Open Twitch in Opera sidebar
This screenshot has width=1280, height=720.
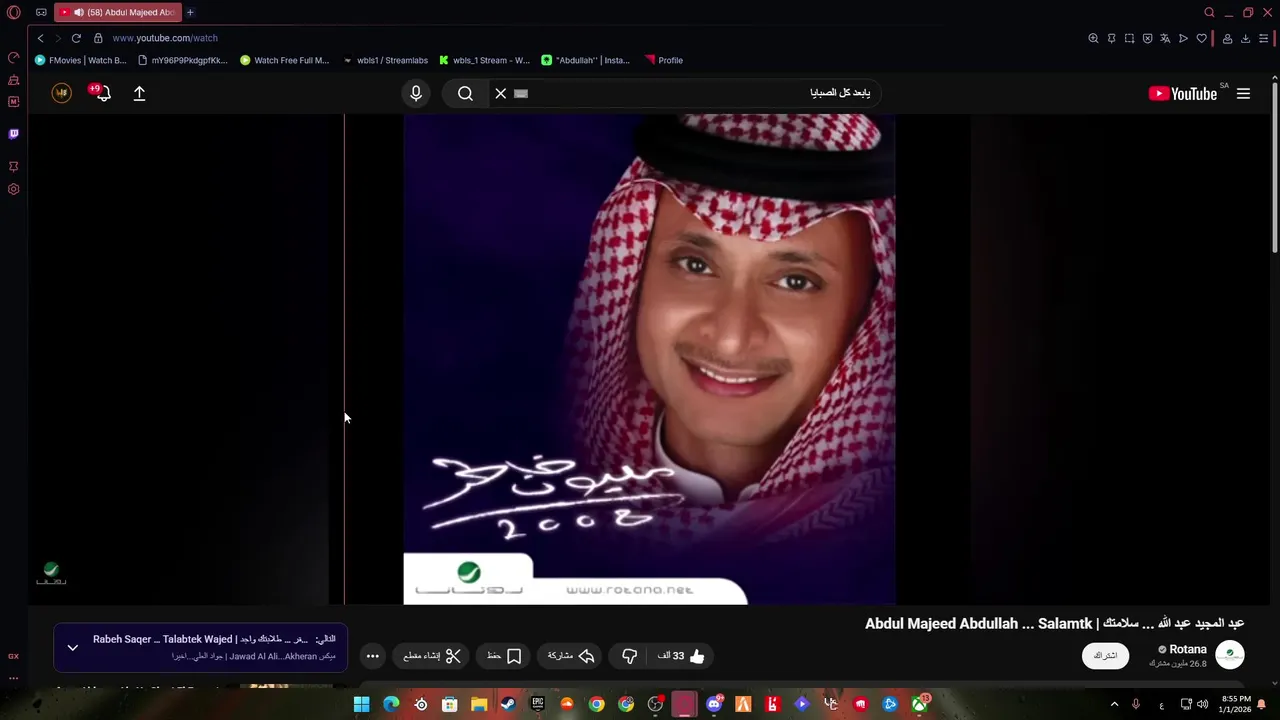[x=14, y=134]
